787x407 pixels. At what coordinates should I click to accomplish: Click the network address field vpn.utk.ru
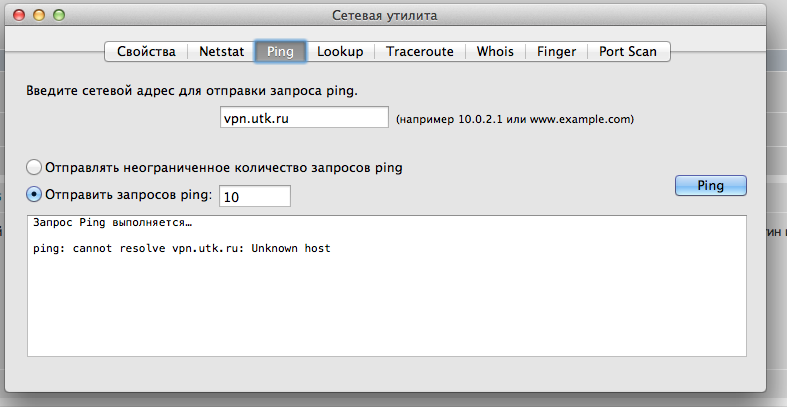[304, 118]
